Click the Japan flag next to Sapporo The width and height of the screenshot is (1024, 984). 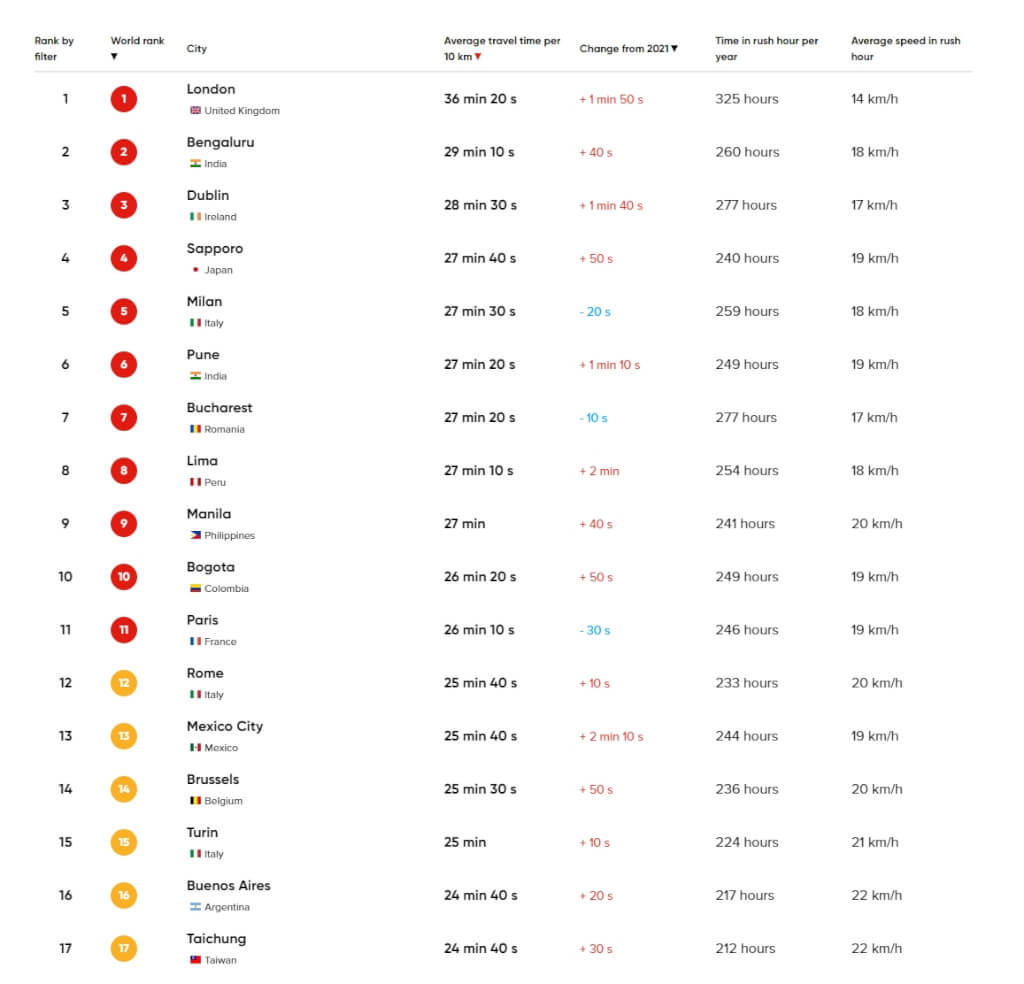coord(196,270)
